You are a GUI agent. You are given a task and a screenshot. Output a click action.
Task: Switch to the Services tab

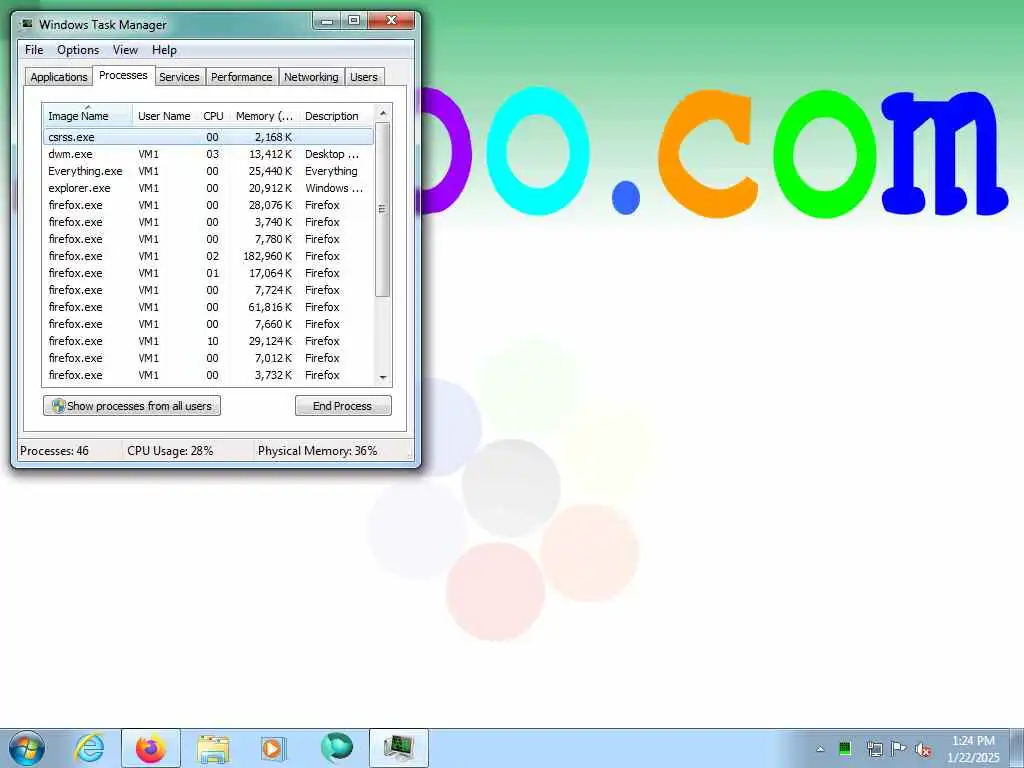(x=180, y=76)
